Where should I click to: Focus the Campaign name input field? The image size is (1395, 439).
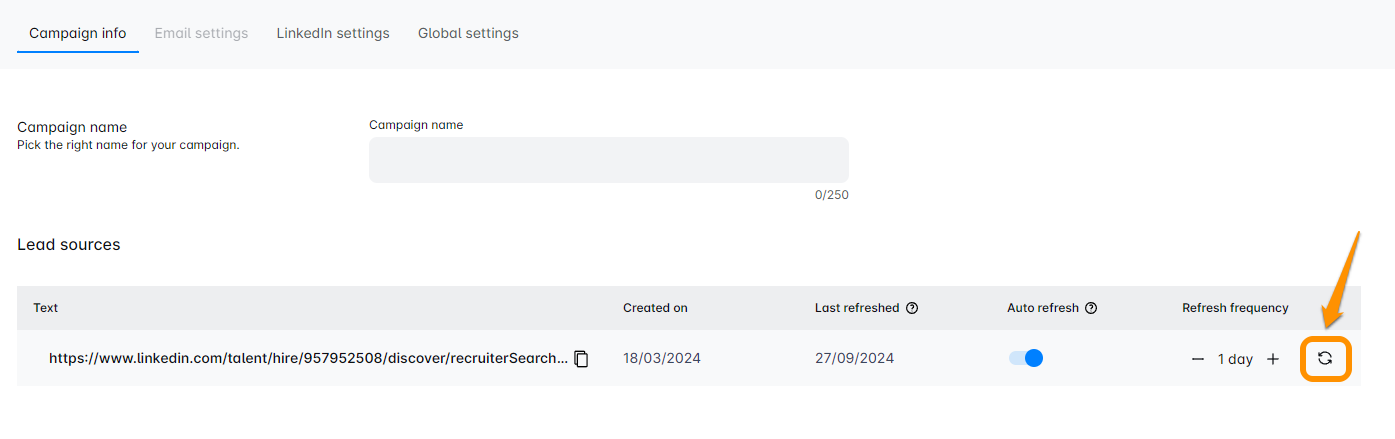click(608, 160)
